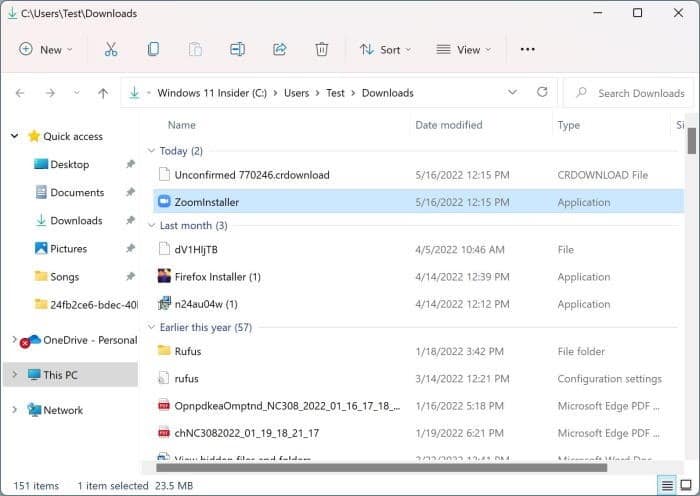Click Configuration settings type text
The width and height of the screenshot is (700, 496).
point(609,379)
